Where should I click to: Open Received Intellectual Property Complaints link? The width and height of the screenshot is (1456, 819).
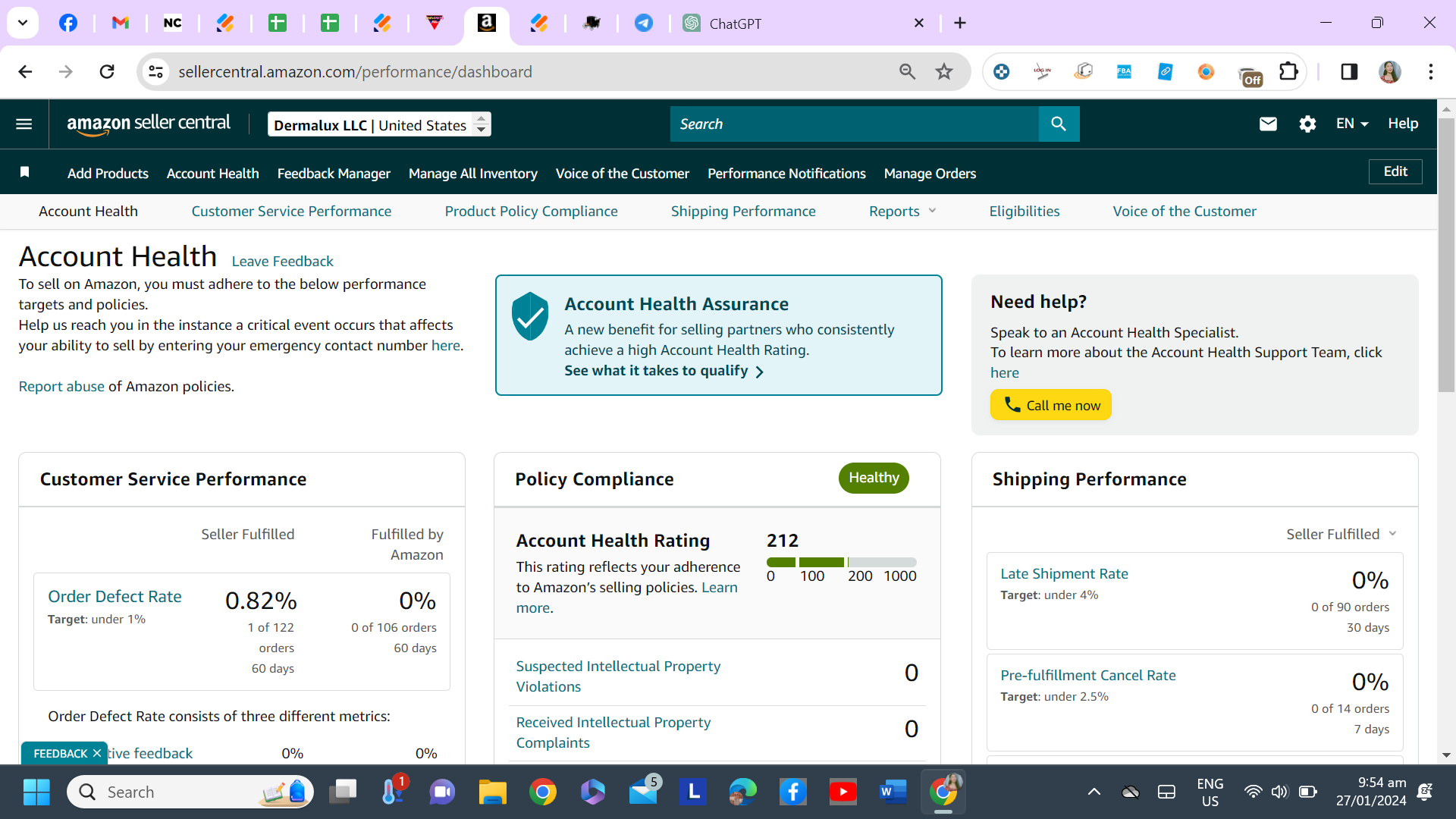coord(613,732)
